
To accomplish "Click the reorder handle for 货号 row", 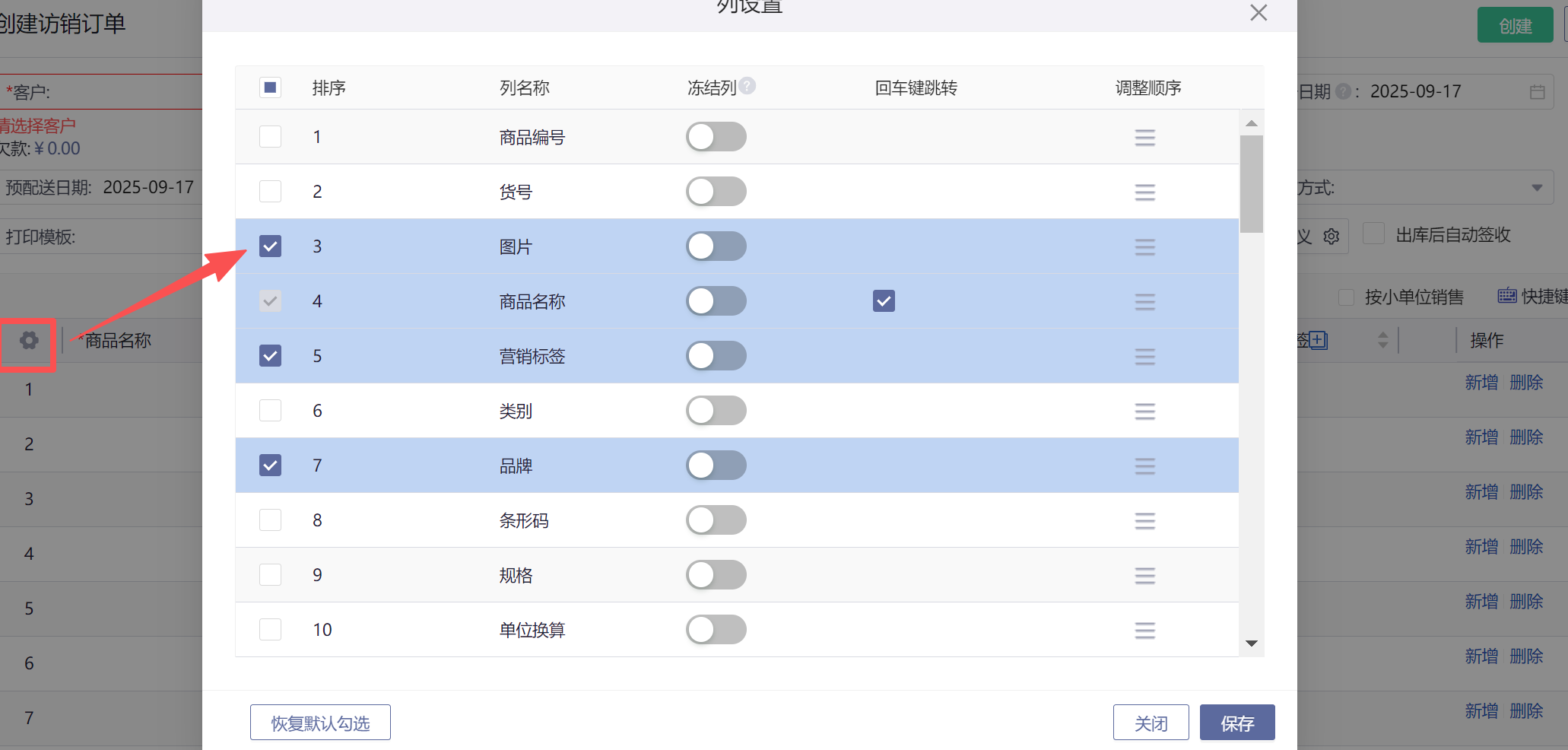I will click(x=1144, y=192).
